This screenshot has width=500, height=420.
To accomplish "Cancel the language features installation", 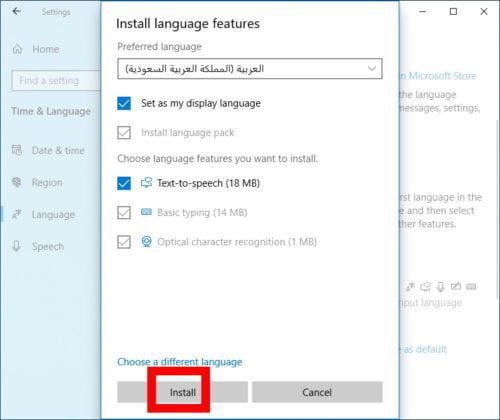I will tap(317, 392).
